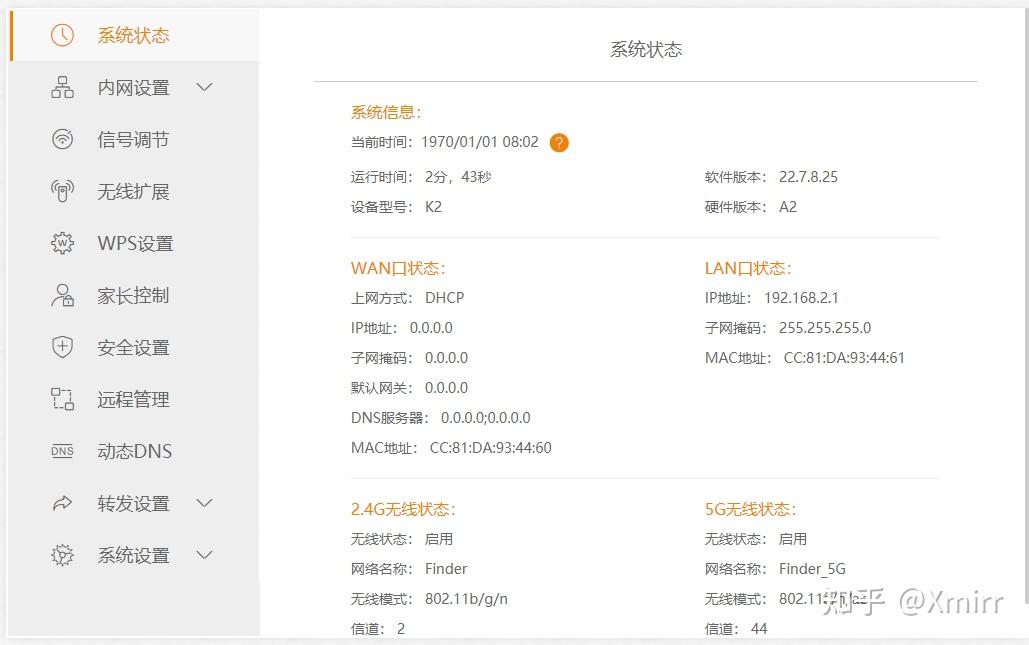Click the remote management device icon

[x=62, y=399]
